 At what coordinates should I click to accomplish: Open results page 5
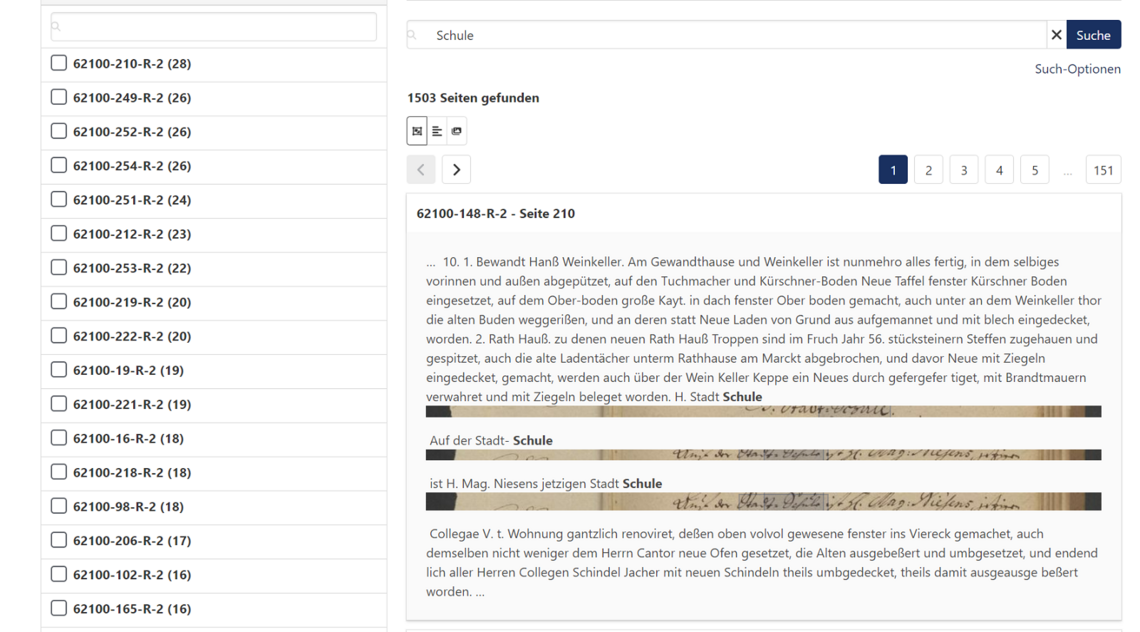point(1034,170)
